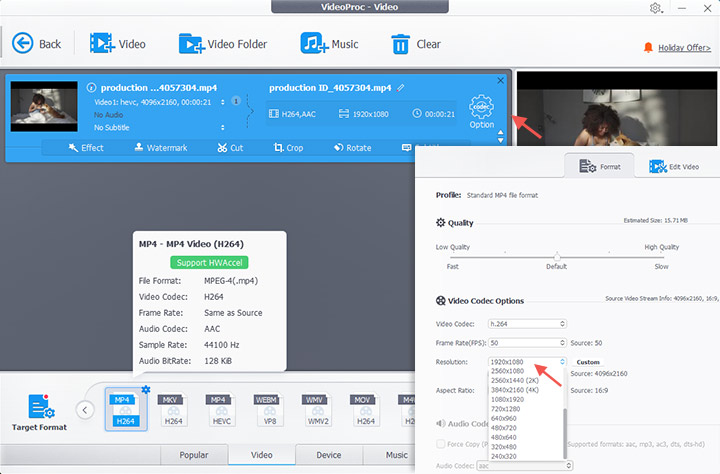Switch to the Video format tab

click(x=262, y=455)
